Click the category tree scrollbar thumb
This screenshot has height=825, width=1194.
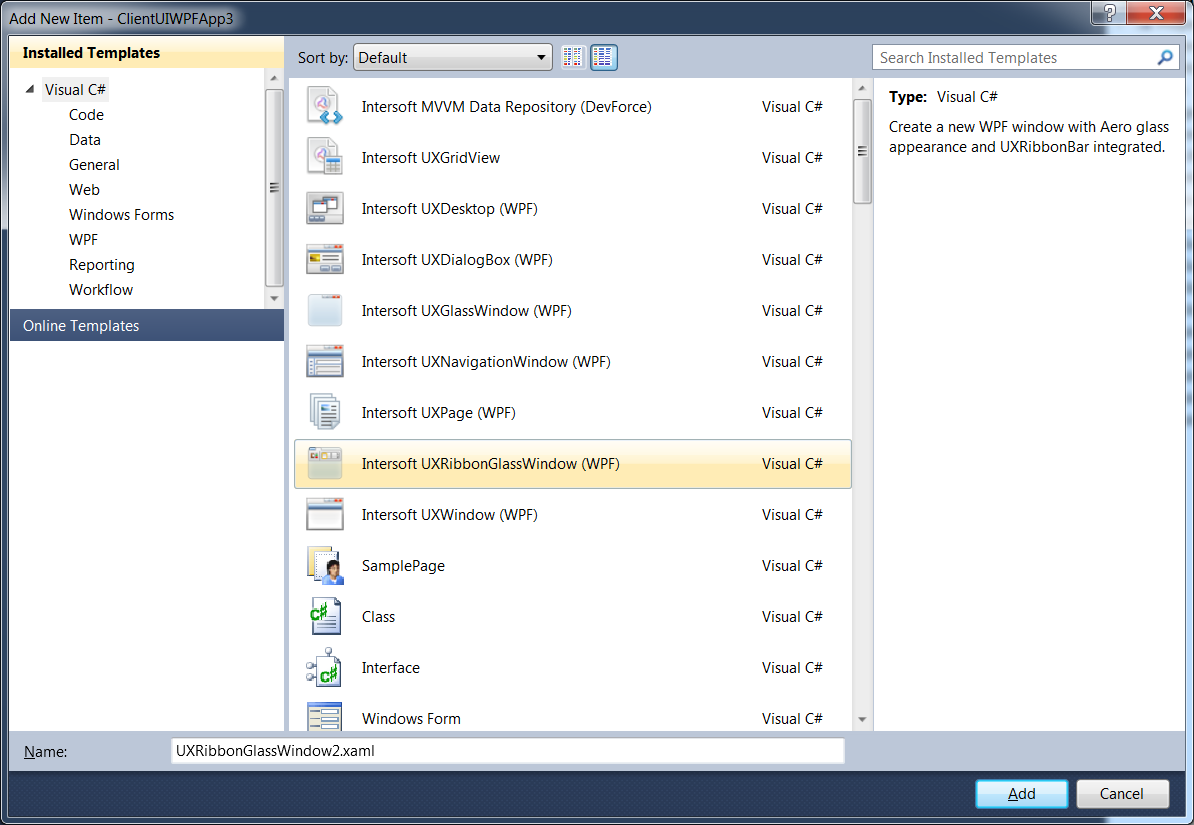click(x=274, y=187)
